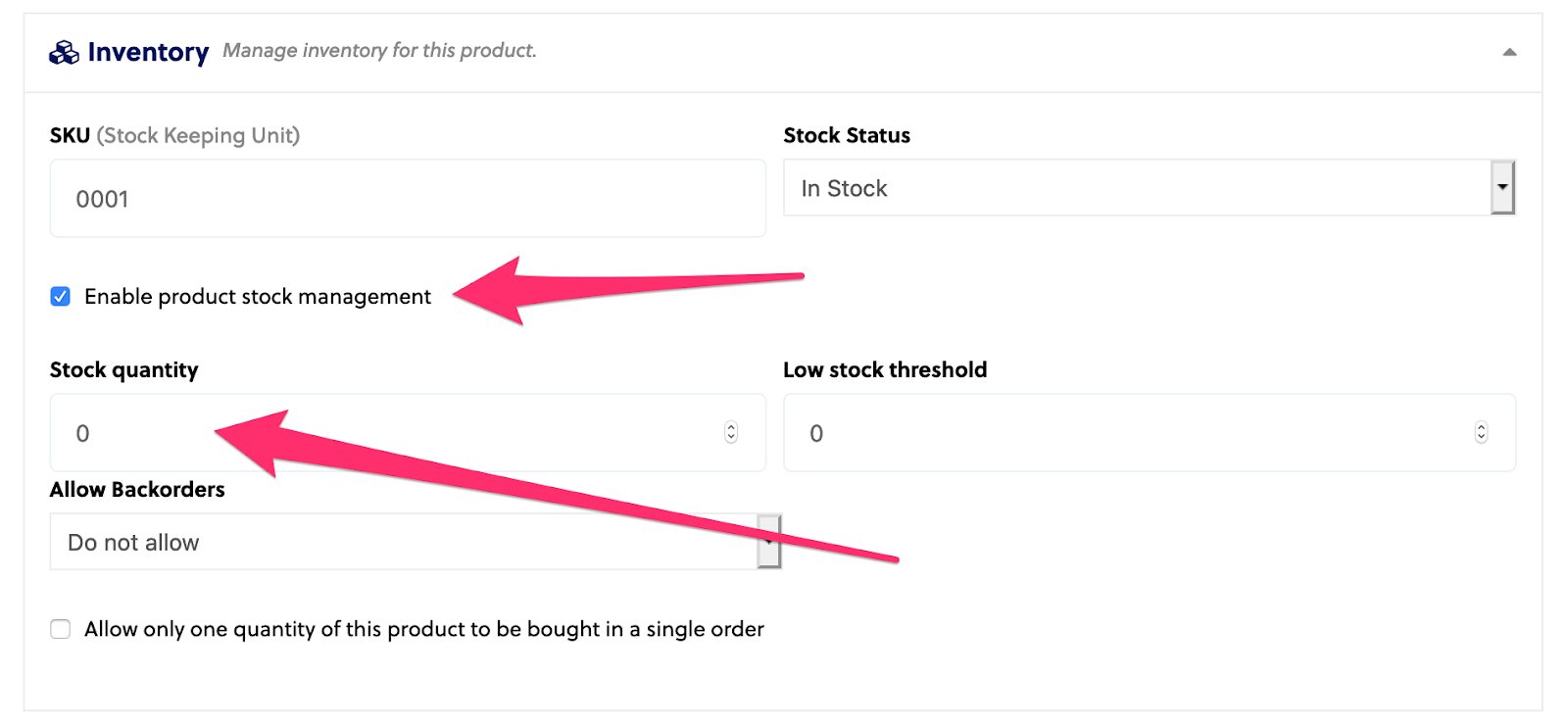Click the 'Enable product stock management' label text

(x=257, y=297)
